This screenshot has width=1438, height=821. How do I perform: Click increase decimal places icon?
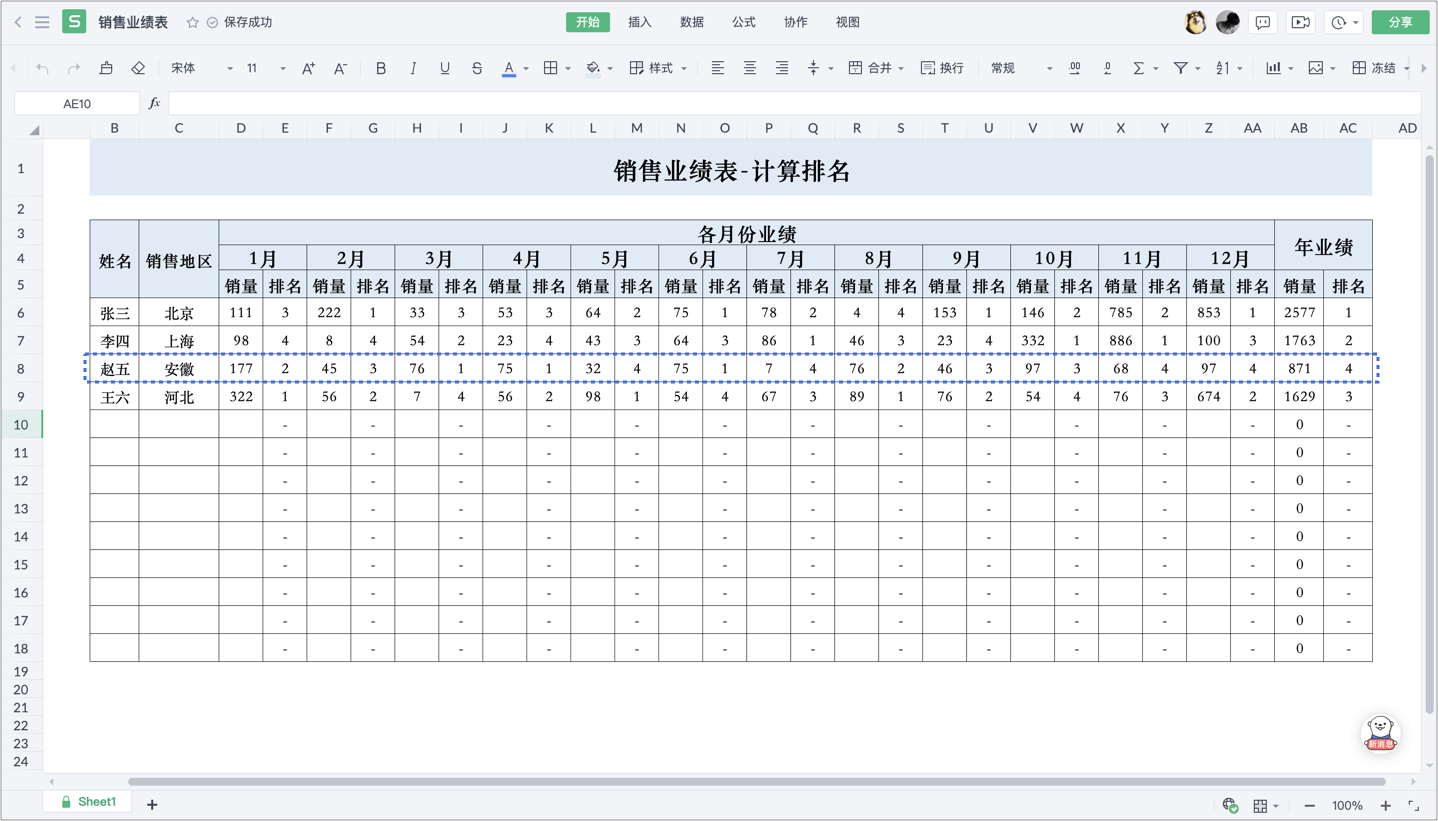pyautogui.click(x=1075, y=68)
